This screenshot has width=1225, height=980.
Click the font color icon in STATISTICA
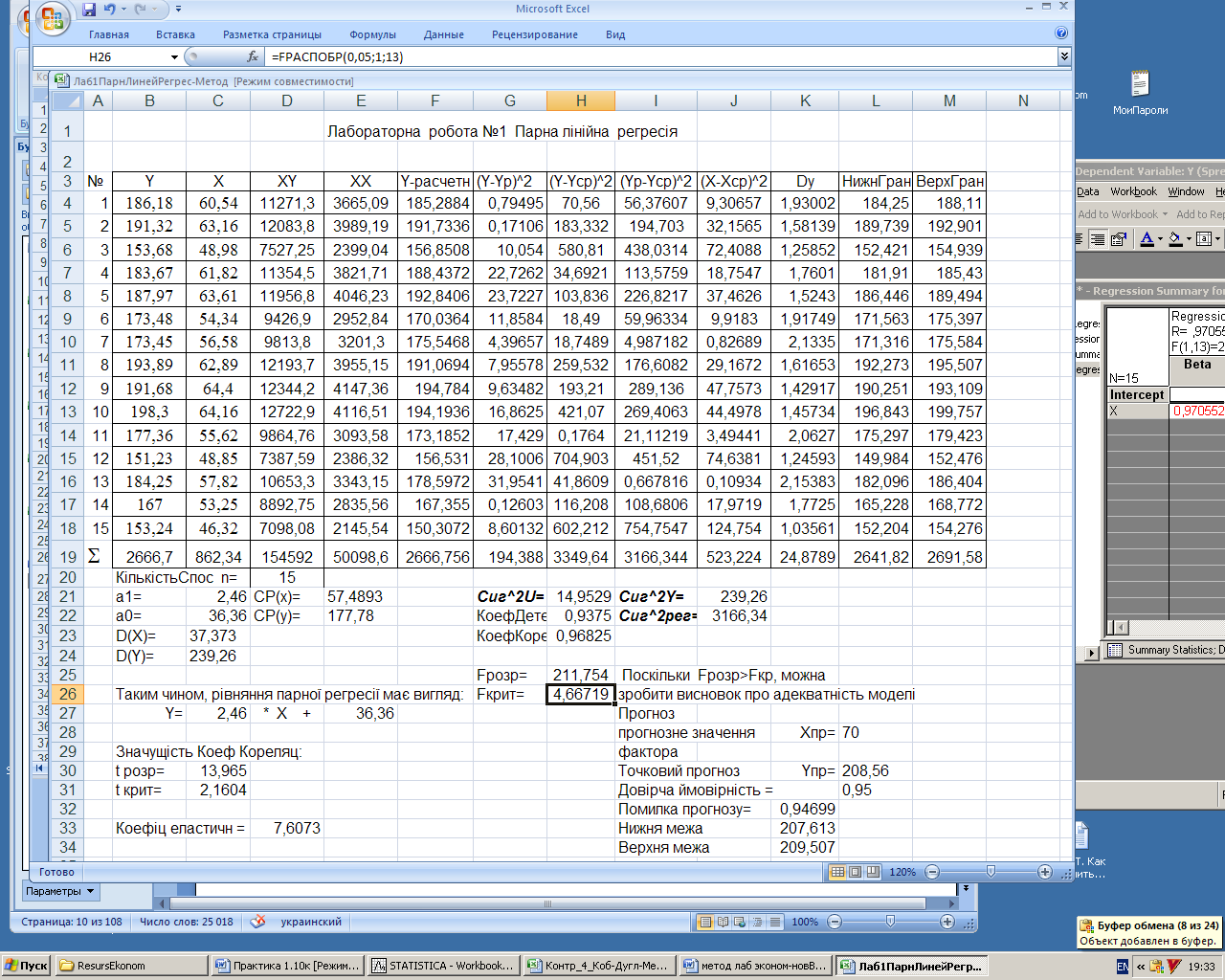1147,238
